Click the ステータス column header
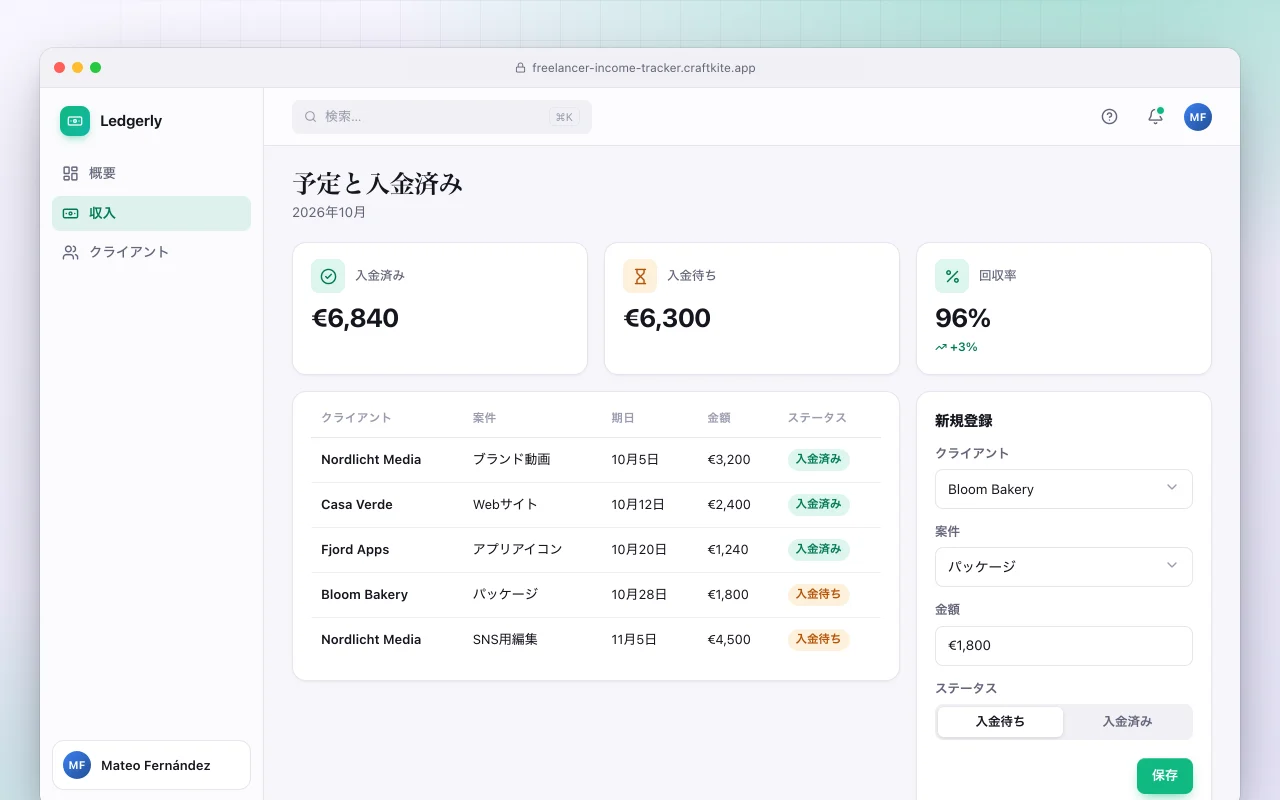The height and width of the screenshot is (800, 1280). (817, 418)
